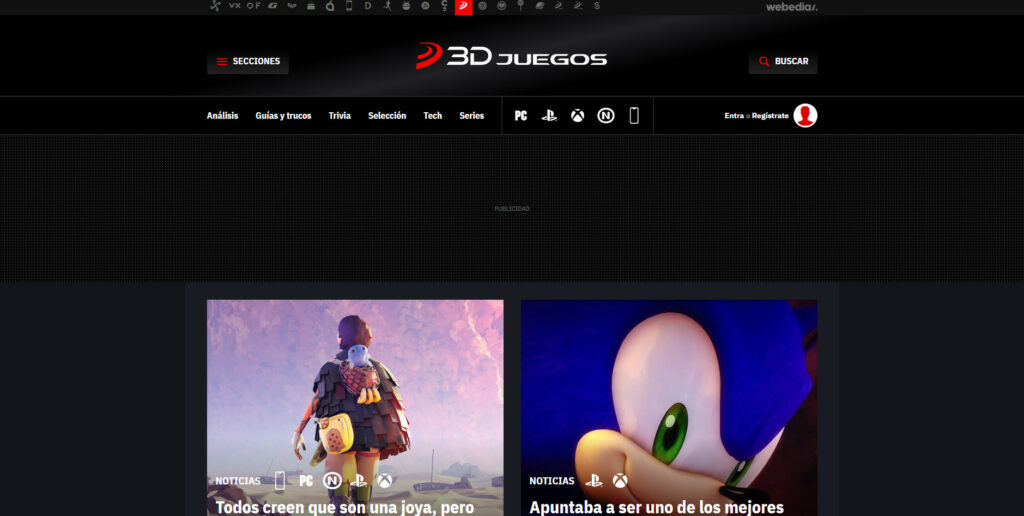This screenshot has width=1024, height=516.
Task: Click NOTICIAS tag on the Sonic article
Action: [552, 481]
